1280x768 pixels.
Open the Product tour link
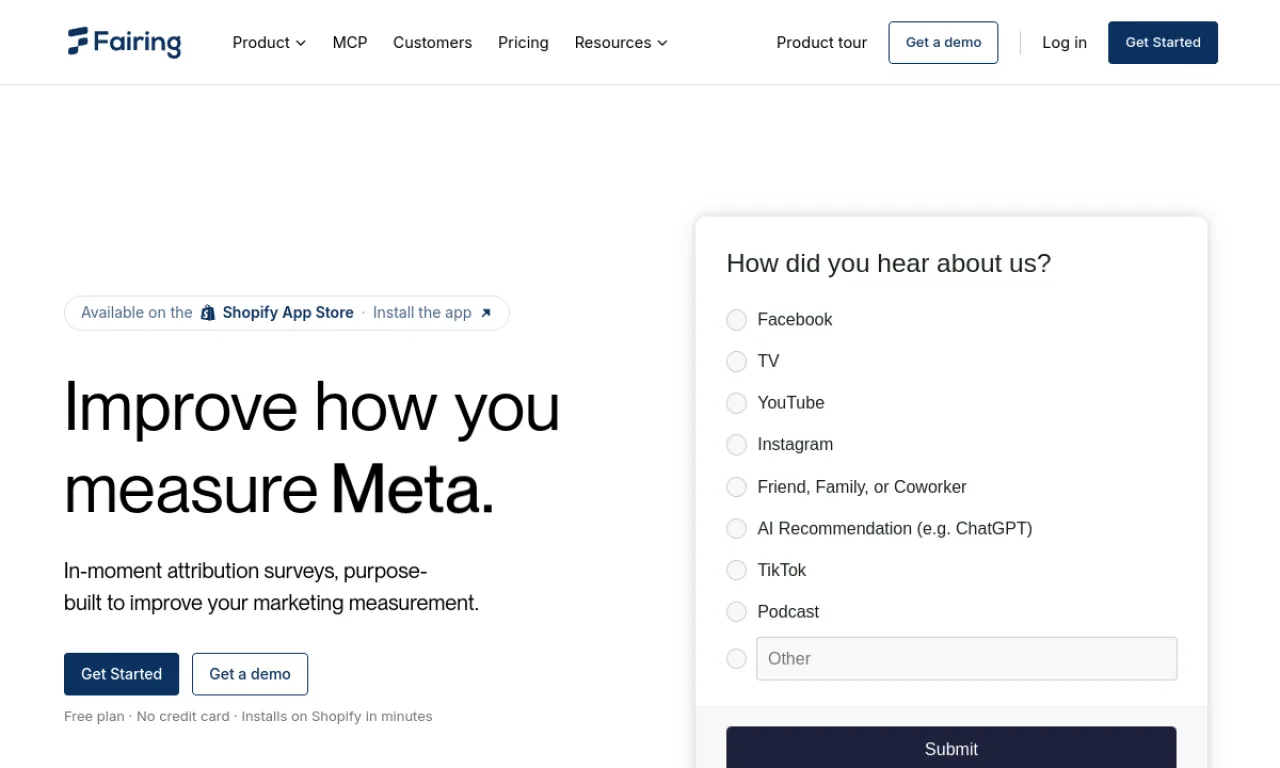[x=822, y=42]
